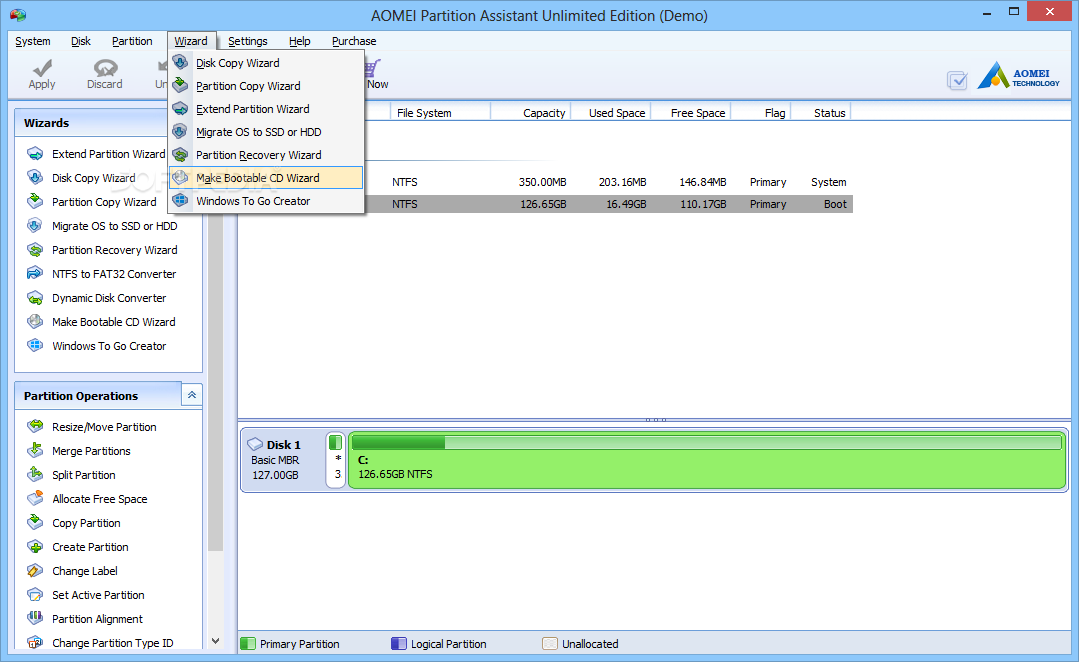Click the Disk Copy Wizard sidebar icon

coord(35,178)
